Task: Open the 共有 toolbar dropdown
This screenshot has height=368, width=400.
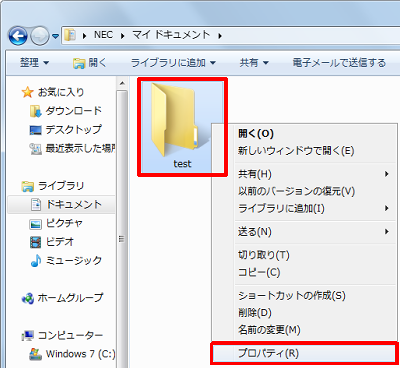Action: tap(254, 62)
